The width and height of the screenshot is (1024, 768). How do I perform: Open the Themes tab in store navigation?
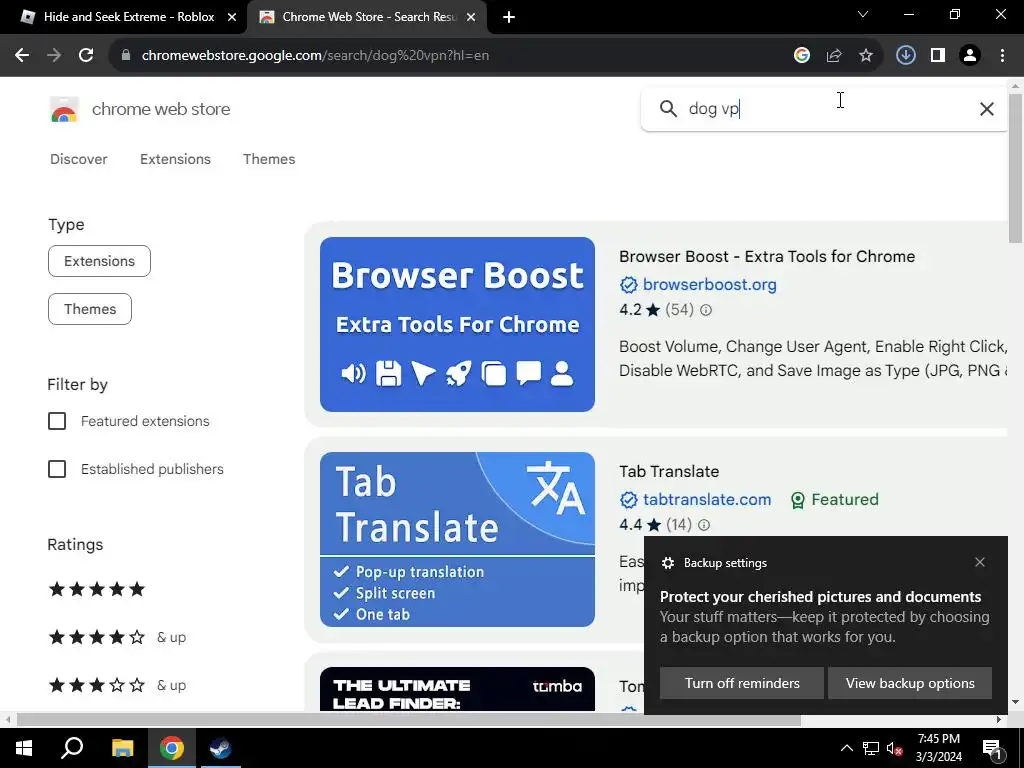[x=269, y=159]
